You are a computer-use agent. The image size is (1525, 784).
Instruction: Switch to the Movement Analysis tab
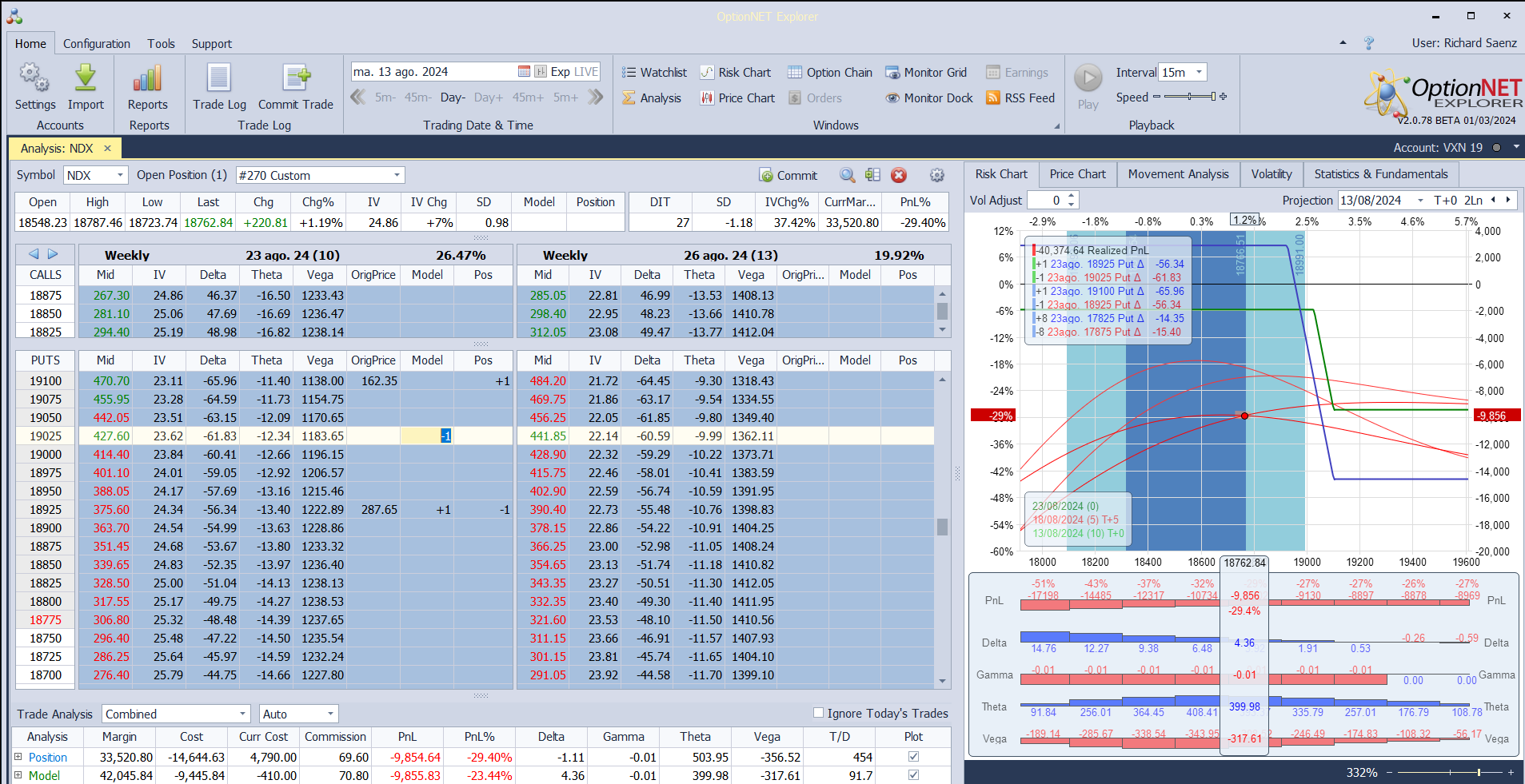tap(1178, 174)
